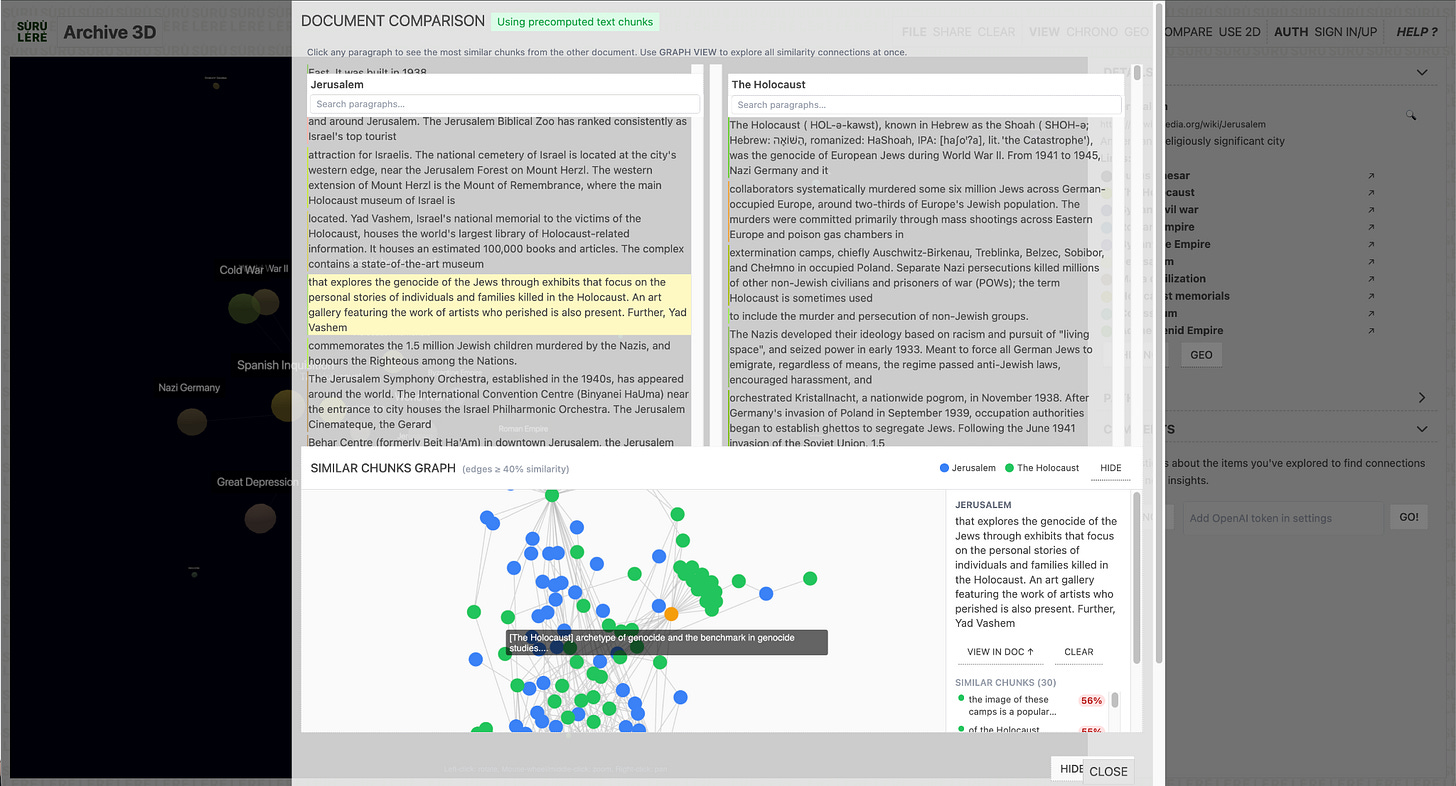Click the 'Using precomputed text chunks' badge
The width and height of the screenshot is (1456, 786).
click(x=575, y=22)
